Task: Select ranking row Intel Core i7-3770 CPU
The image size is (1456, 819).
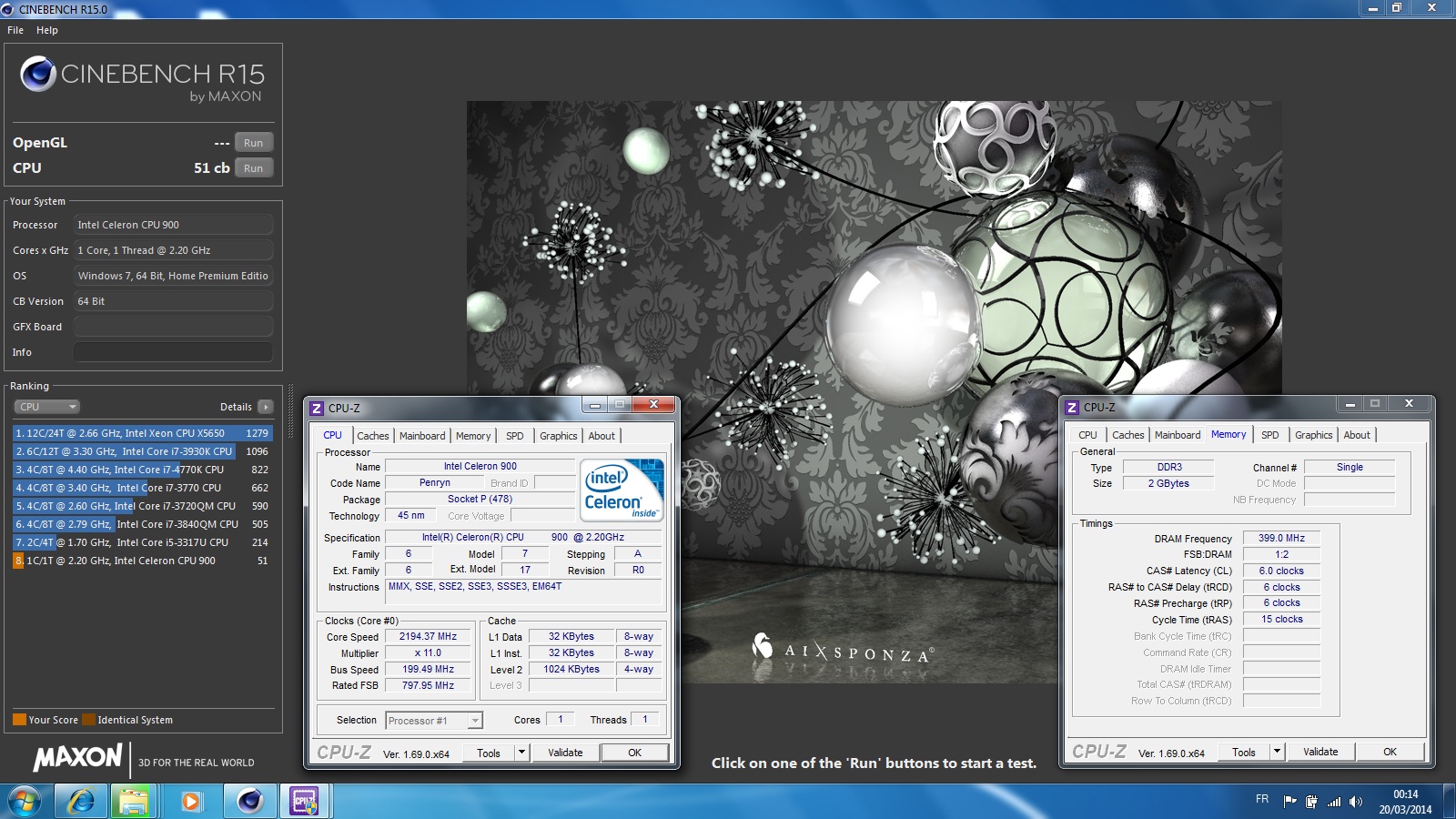Action: [x=142, y=488]
